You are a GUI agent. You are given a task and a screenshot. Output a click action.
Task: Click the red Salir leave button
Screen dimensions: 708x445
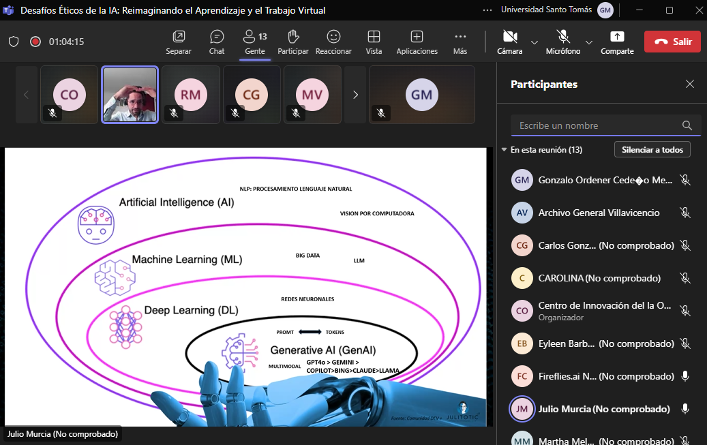(x=672, y=42)
